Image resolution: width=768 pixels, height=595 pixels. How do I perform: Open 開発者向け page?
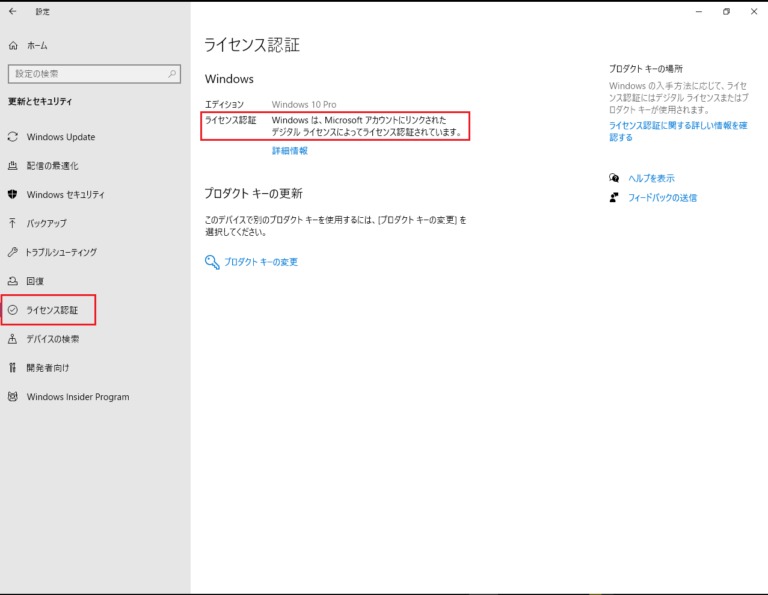(x=48, y=368)
